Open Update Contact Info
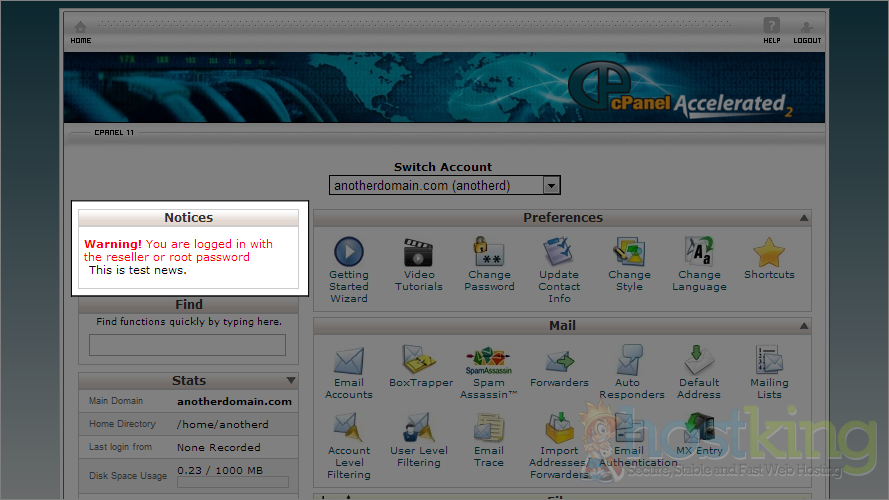 pos(559,252)
